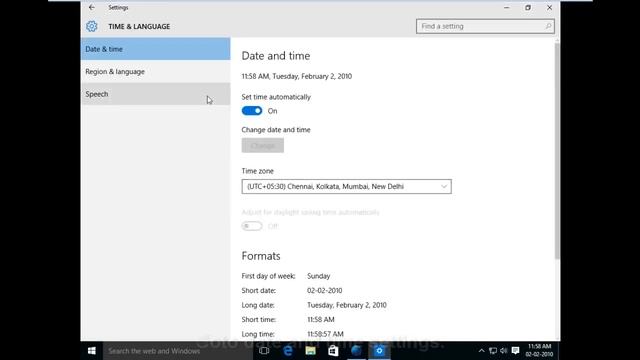The height and width of the screenshot is (360, 640).
Task: Click the search magnifier in Find a setting
Action: (548, 26)
